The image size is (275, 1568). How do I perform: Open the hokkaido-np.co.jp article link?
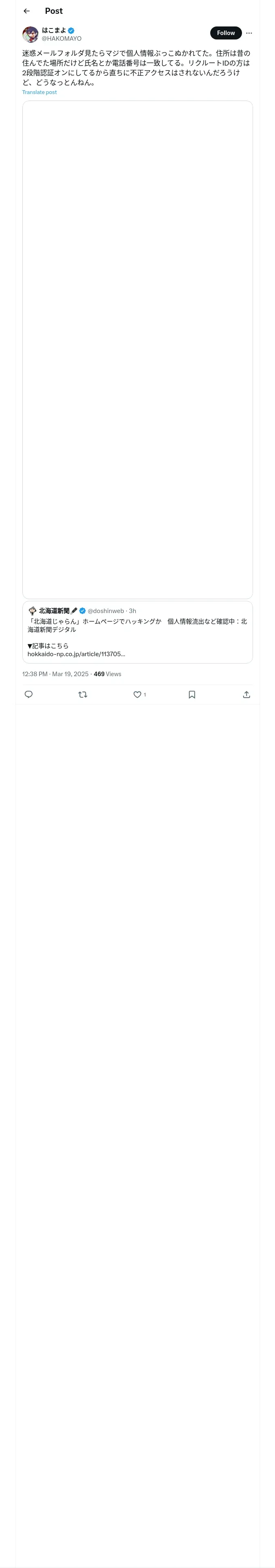pos(76,654)
